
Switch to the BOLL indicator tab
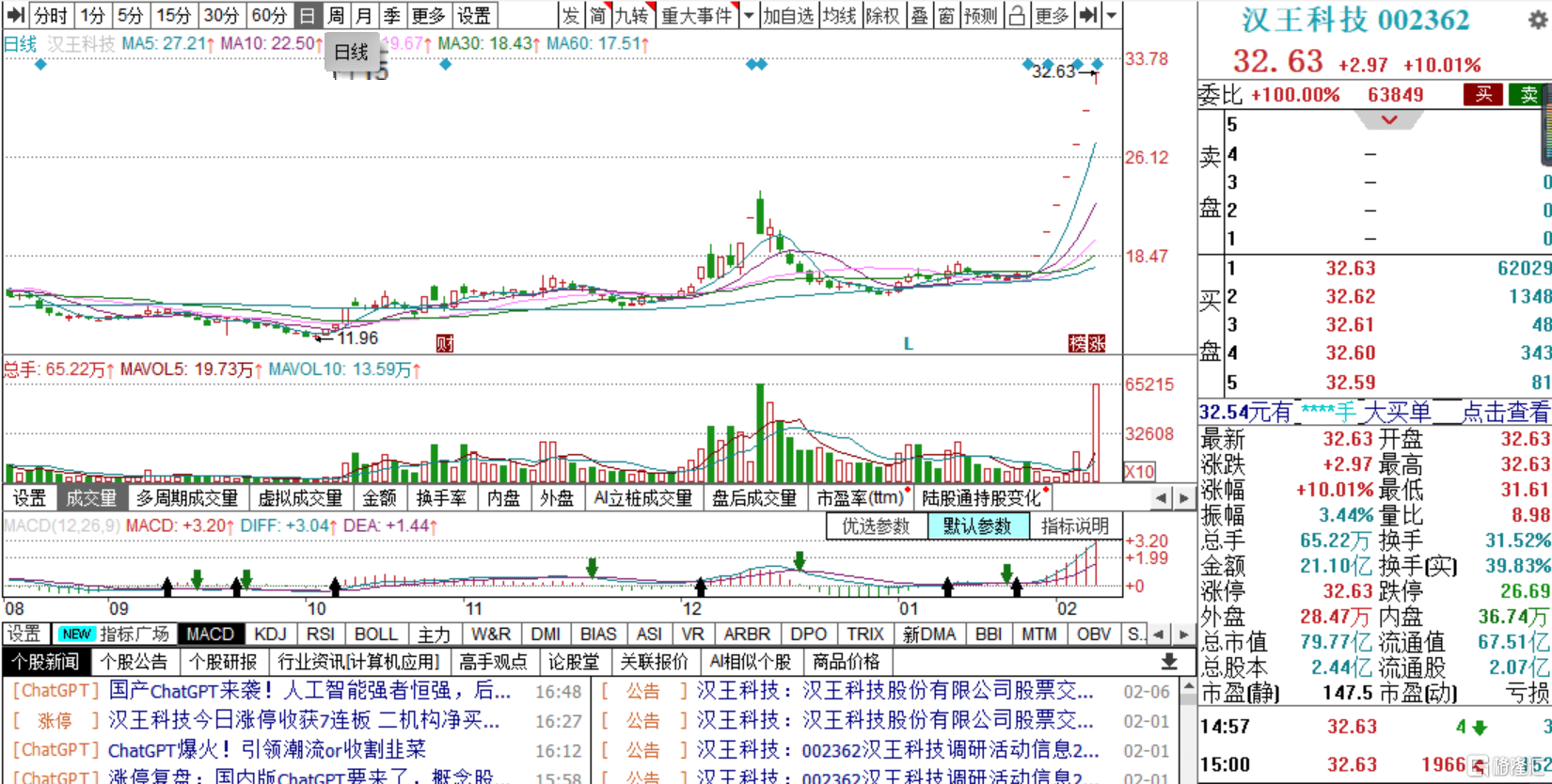coord(376,634)
